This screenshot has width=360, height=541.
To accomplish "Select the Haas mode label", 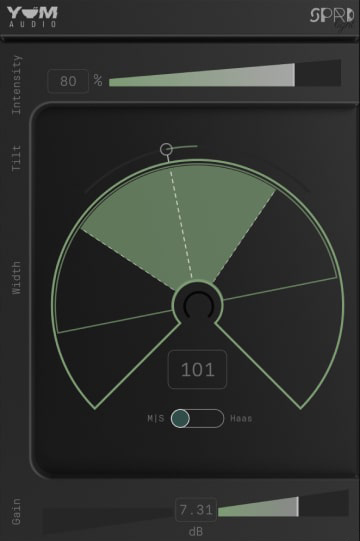I will [x=241, y=419].
